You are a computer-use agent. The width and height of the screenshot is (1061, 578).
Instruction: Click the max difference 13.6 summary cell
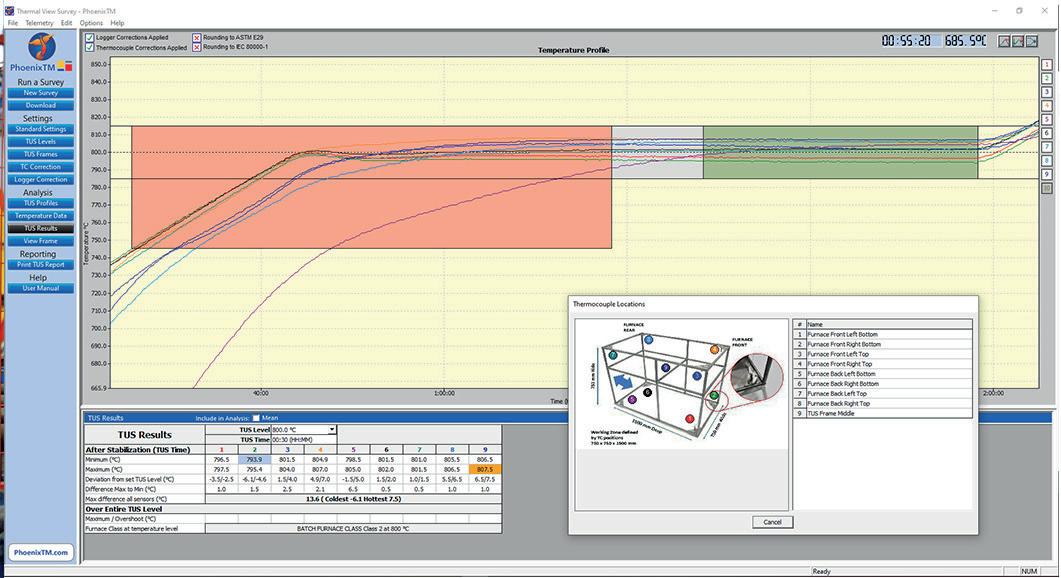(353, 499)
